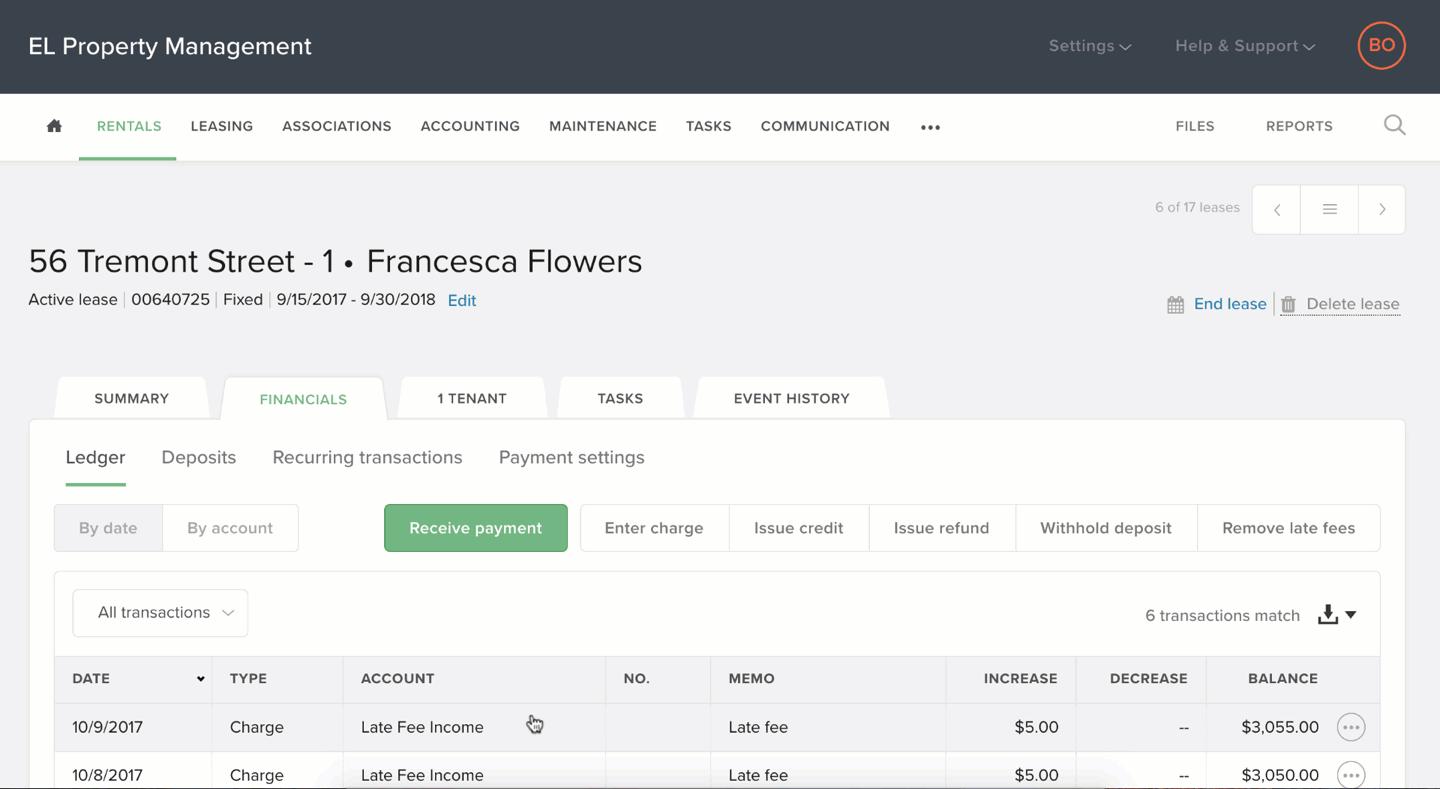Expand the Help & Support menu
1440x789 pixels.
click(1244, 46)
